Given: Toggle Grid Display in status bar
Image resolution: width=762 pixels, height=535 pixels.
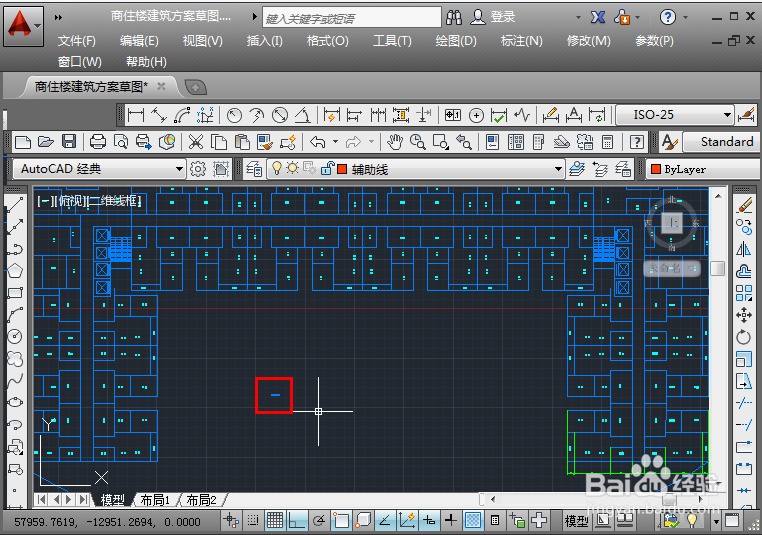Looking at the screenshot, I should tap(275, 521).
